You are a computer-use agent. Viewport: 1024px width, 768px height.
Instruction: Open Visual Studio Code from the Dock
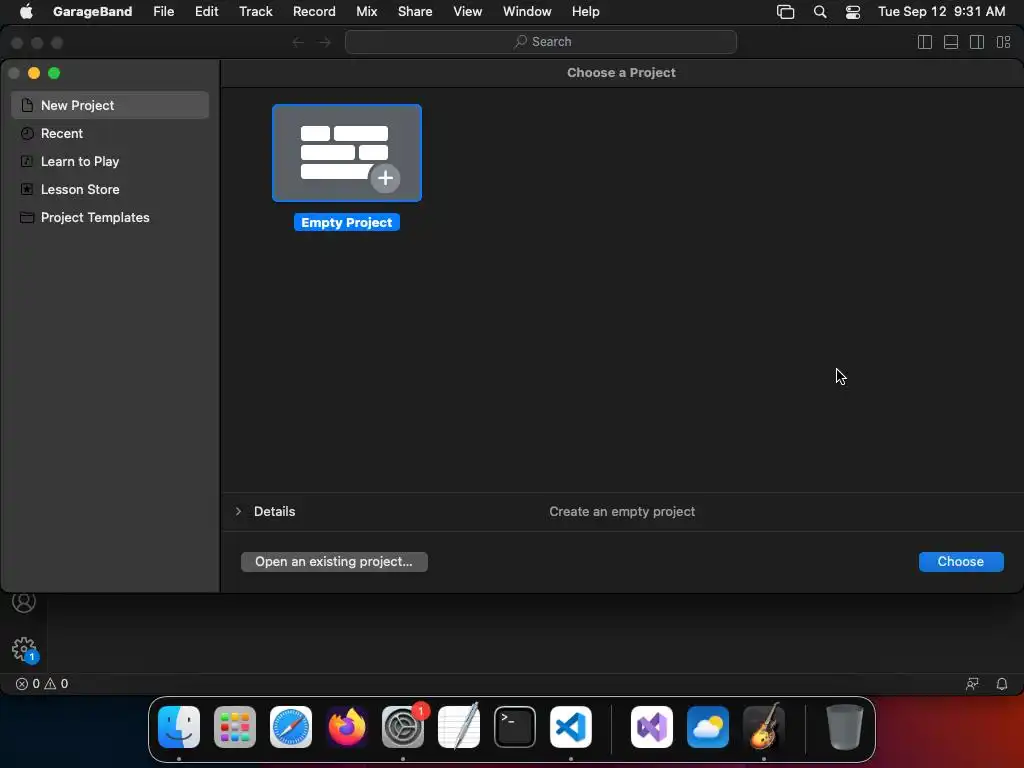571,727
